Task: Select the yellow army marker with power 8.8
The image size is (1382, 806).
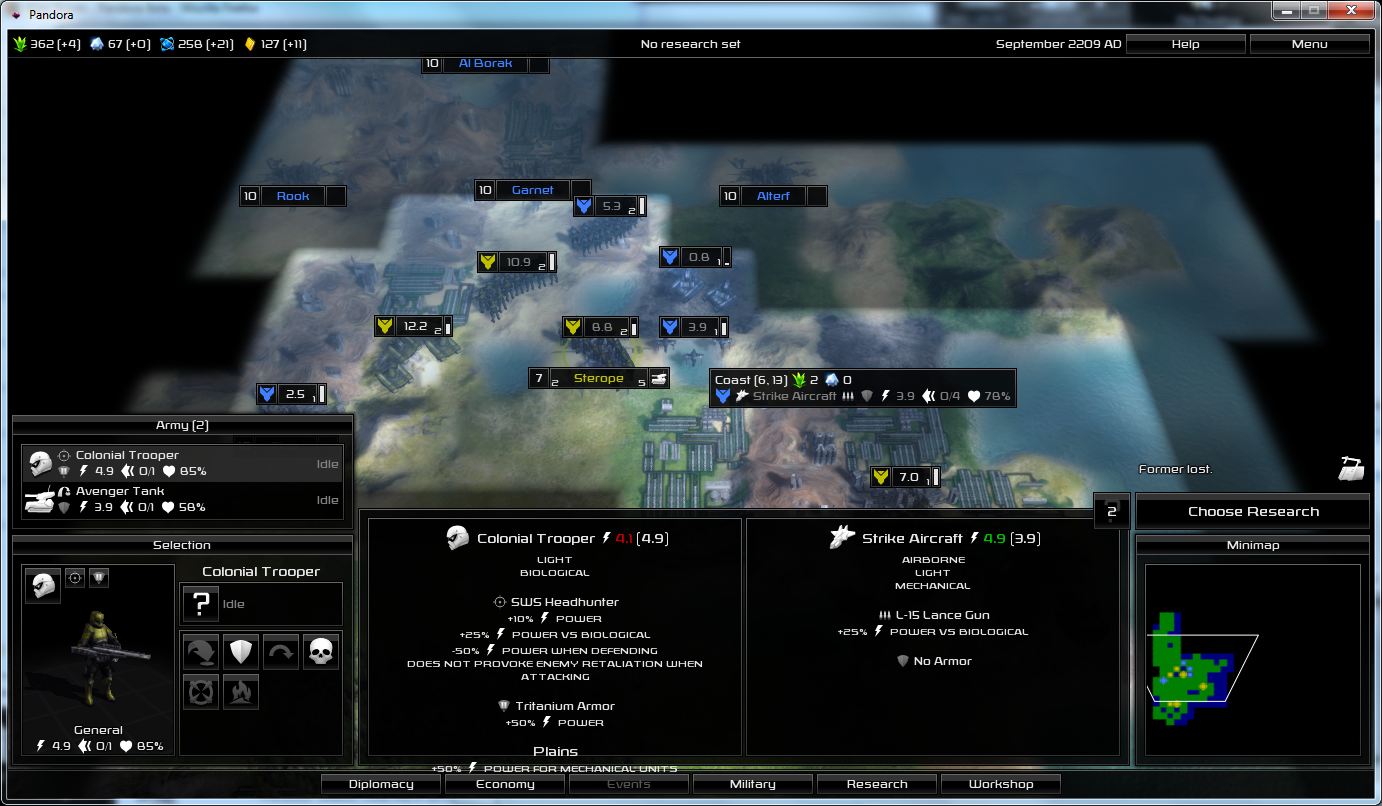Action: click(601, 327)
